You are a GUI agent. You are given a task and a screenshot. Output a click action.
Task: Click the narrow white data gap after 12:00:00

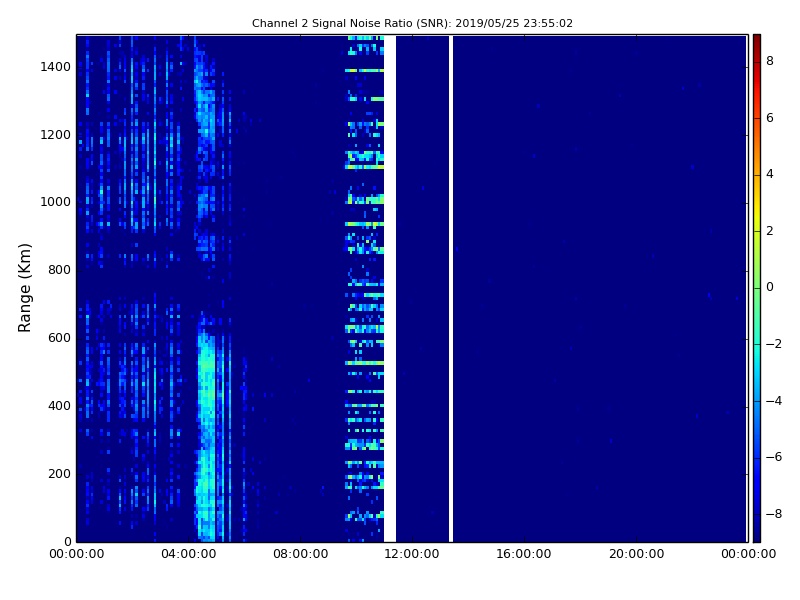tap(451, 288)
